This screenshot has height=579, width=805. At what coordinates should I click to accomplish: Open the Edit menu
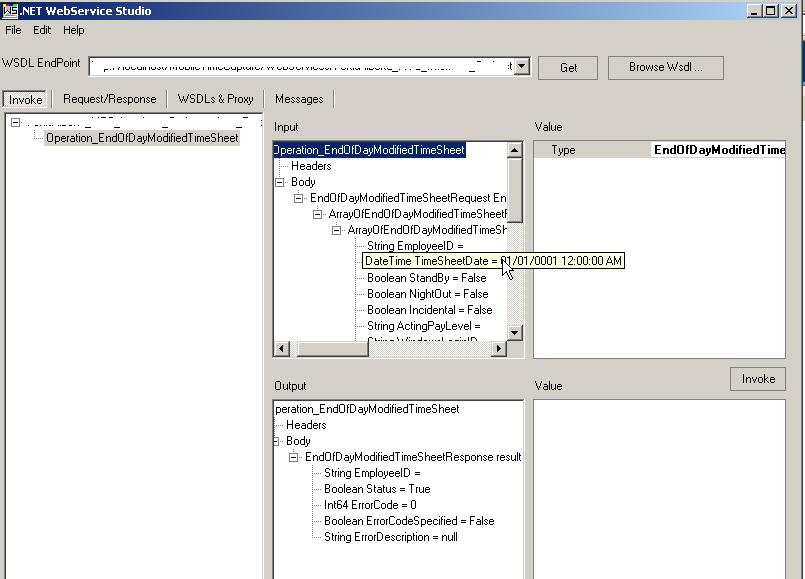(x=42, y=30)
